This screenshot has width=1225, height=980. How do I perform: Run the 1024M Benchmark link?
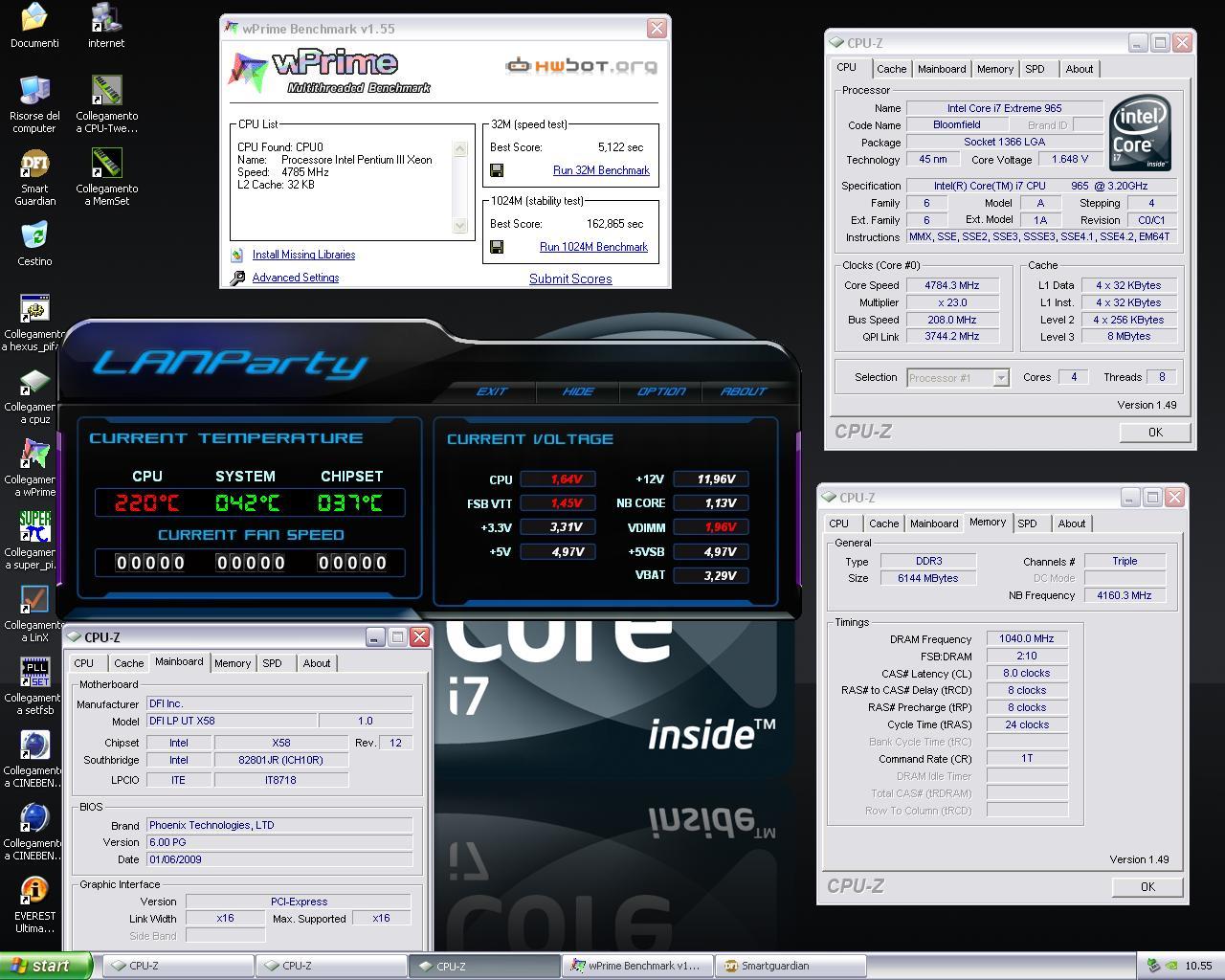593,247
